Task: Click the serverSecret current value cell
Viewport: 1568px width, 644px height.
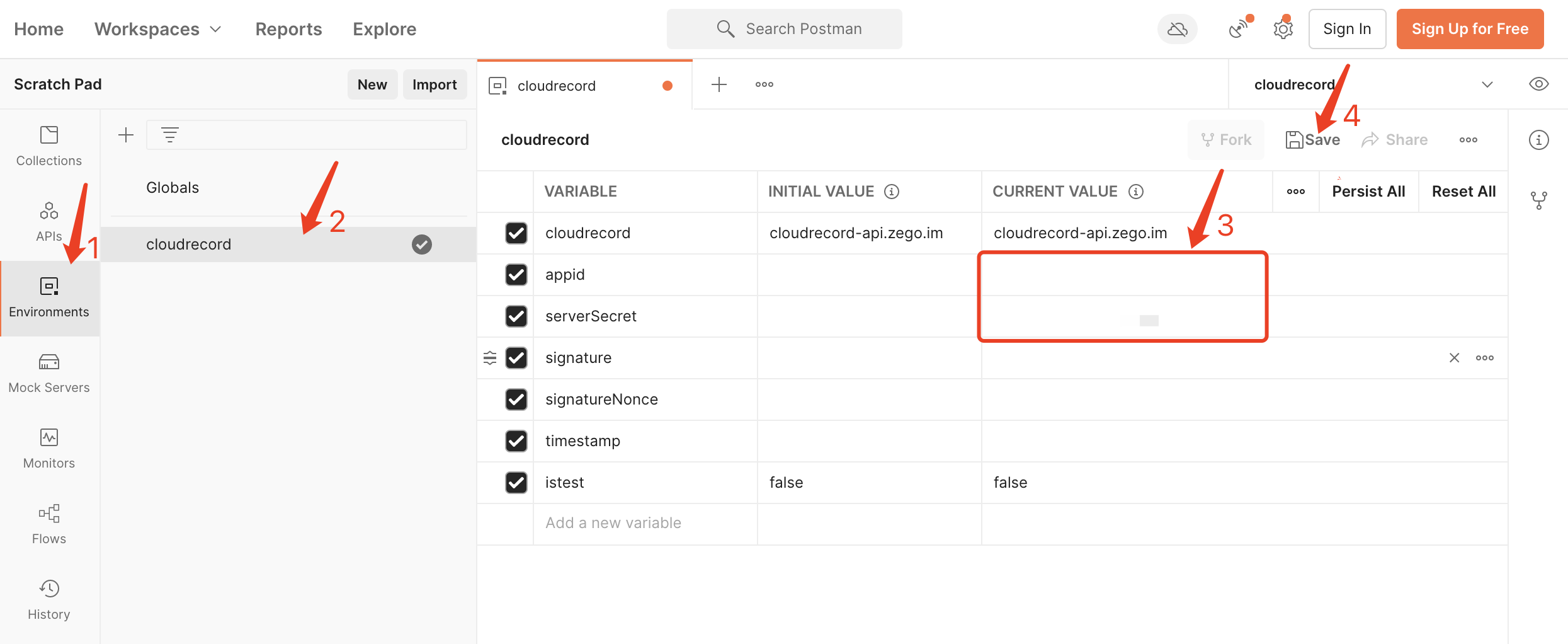Action: (1244, 316)
